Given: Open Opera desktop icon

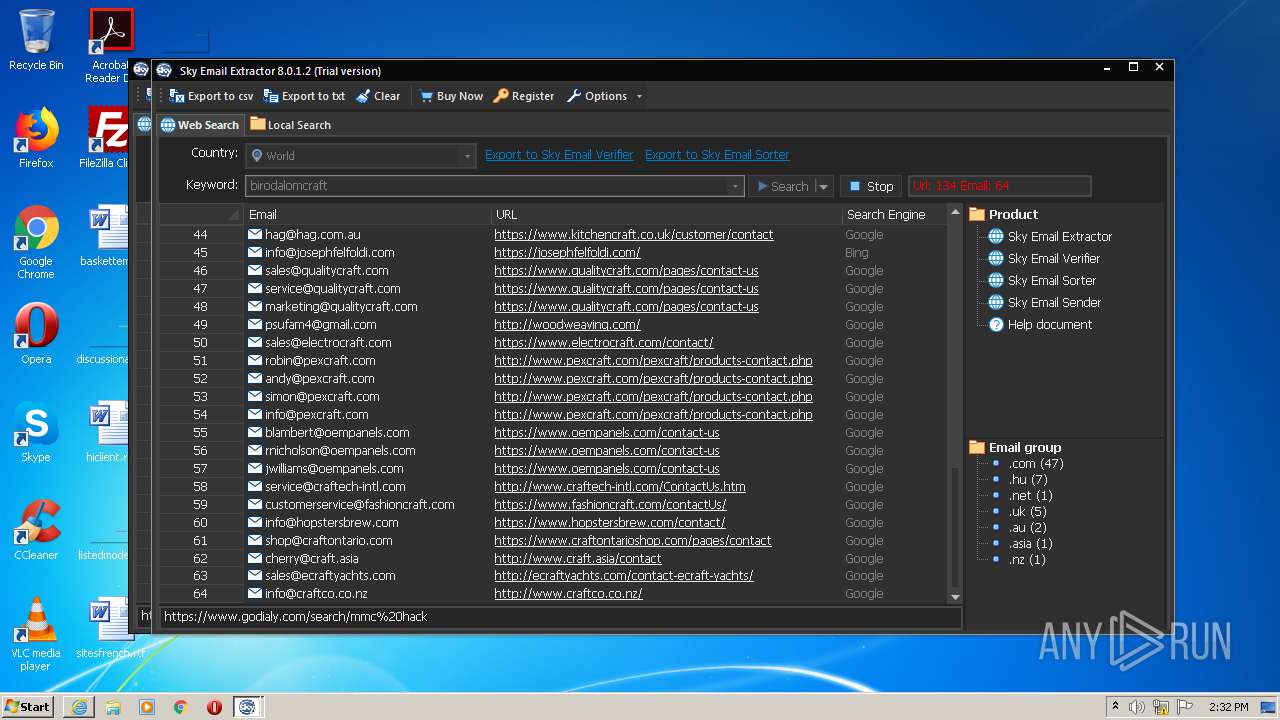Looking at the screenshot, I should click(36, 334).
